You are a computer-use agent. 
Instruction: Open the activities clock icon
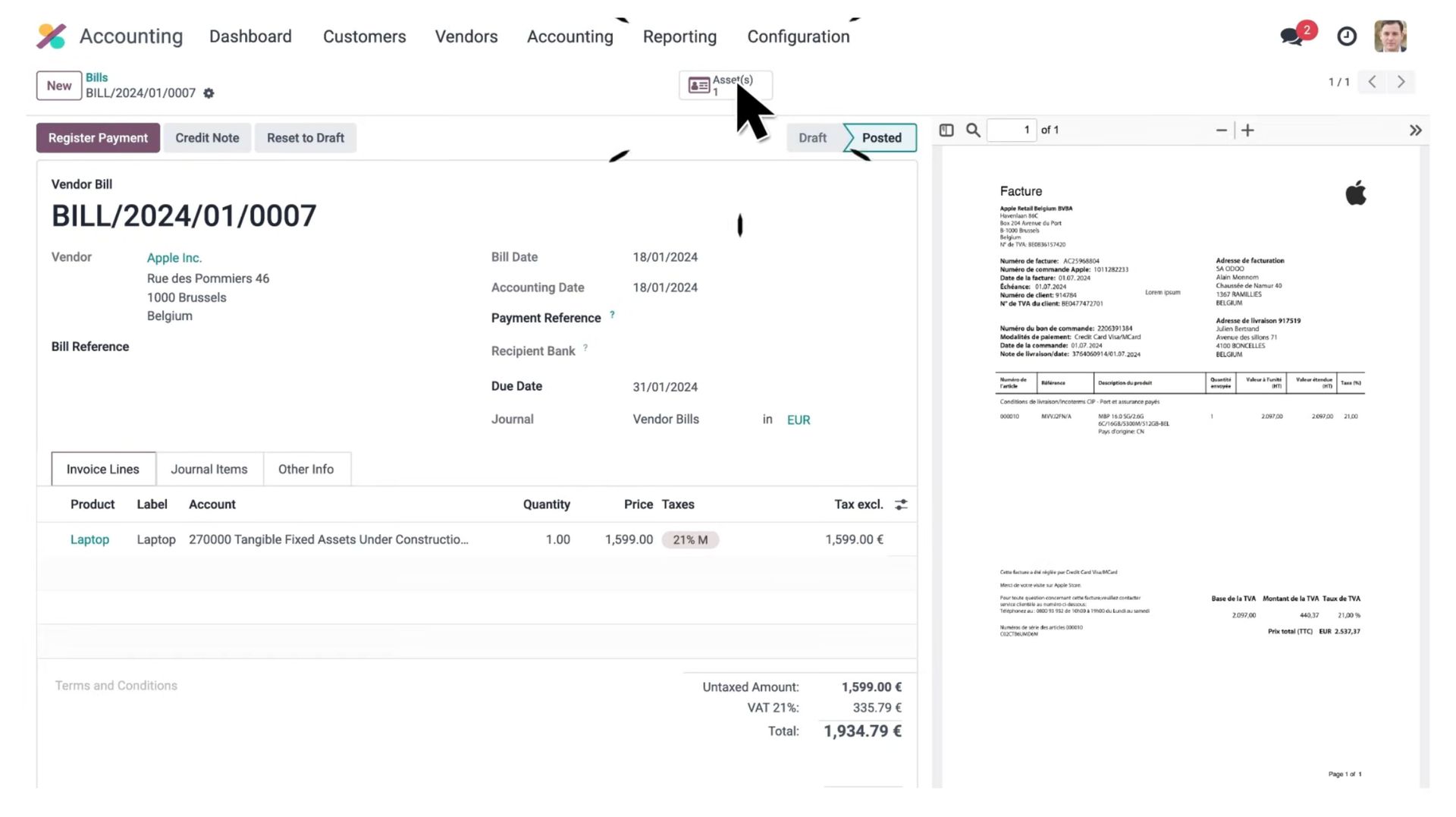1347,36
